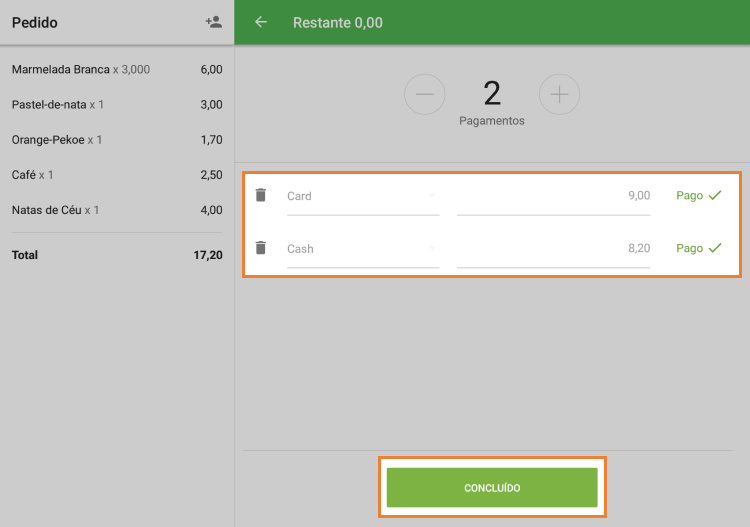Select the Café order item
The width and height of the screenshot is (750, 527).
click(x=116, y=175)
